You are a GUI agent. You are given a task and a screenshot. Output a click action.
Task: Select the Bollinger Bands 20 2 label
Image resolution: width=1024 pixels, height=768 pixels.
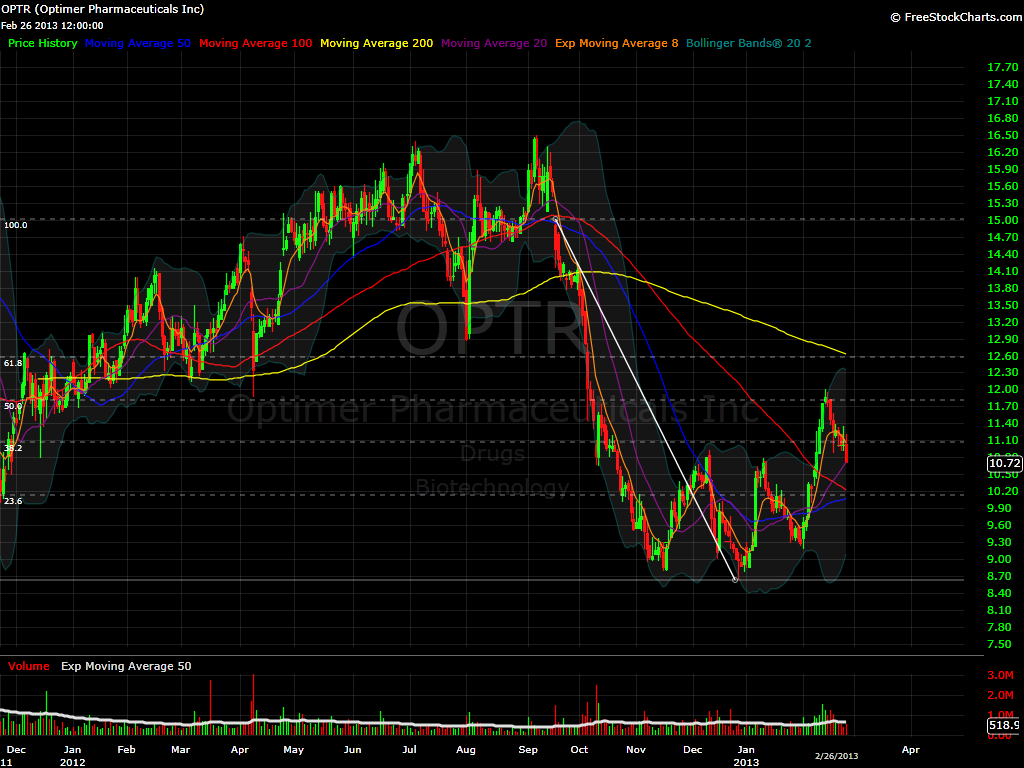[748, 43]
